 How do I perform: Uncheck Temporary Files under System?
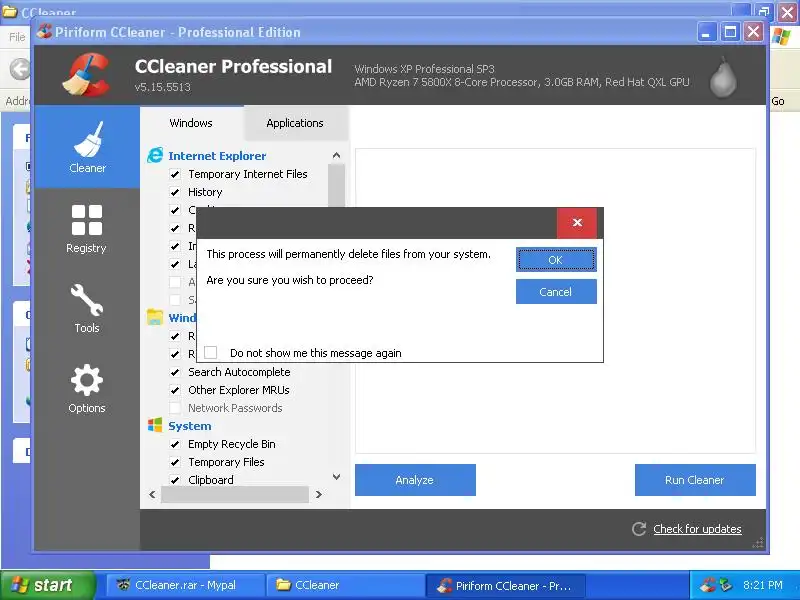(175, 462)
